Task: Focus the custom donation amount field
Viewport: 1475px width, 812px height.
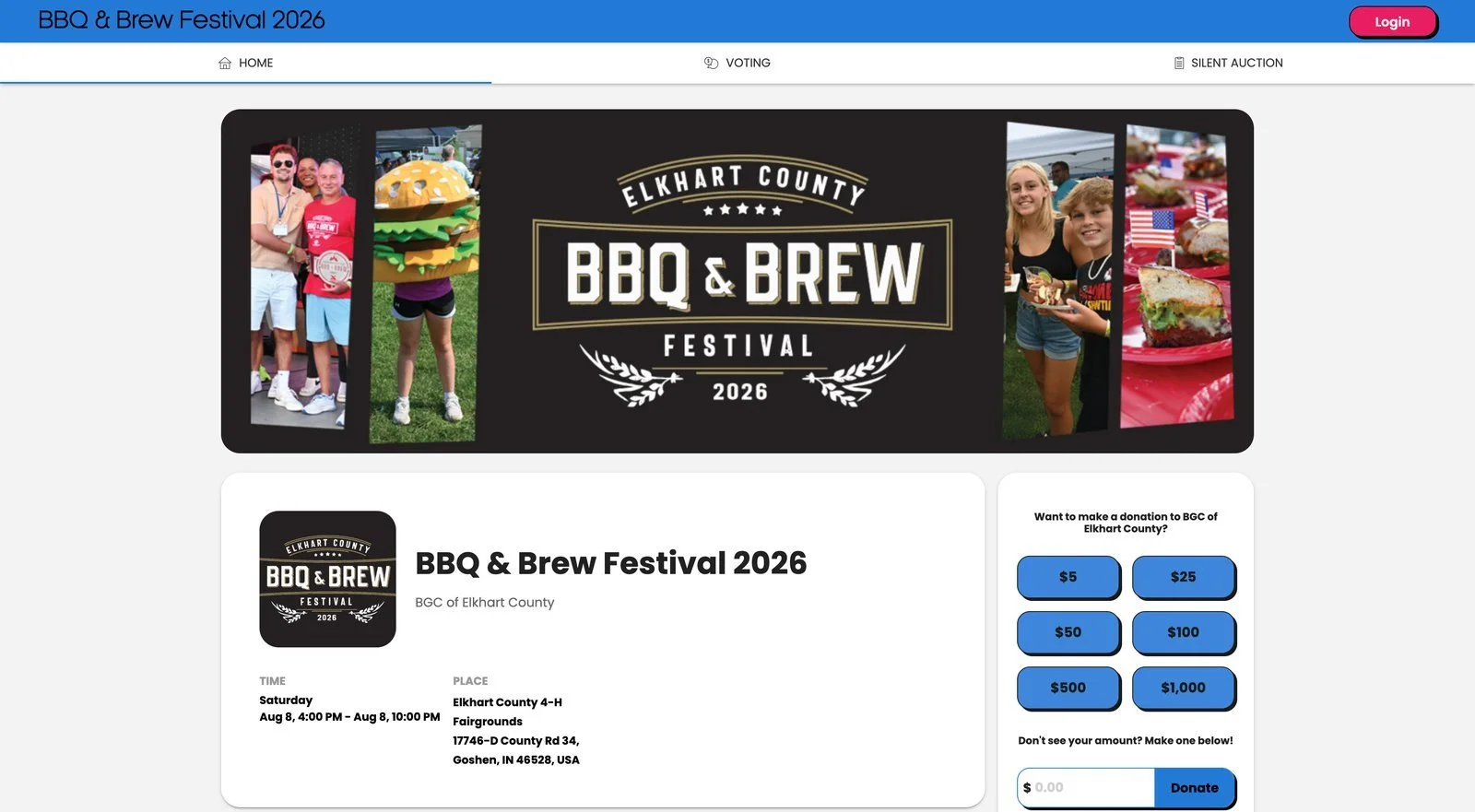Action: 1086,788
